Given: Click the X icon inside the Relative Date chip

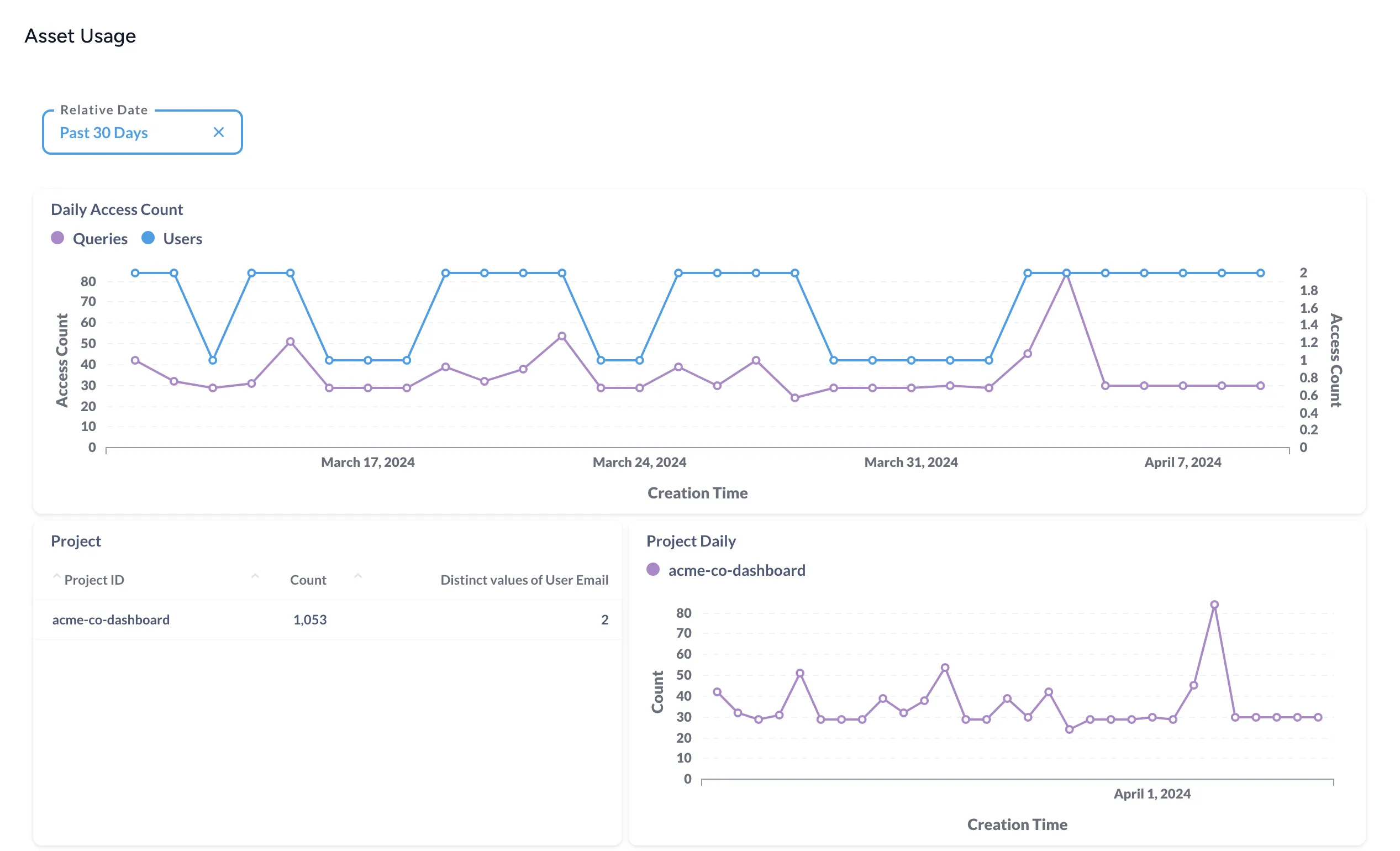Looking at the screenshot, I should [x=219, y=132].
